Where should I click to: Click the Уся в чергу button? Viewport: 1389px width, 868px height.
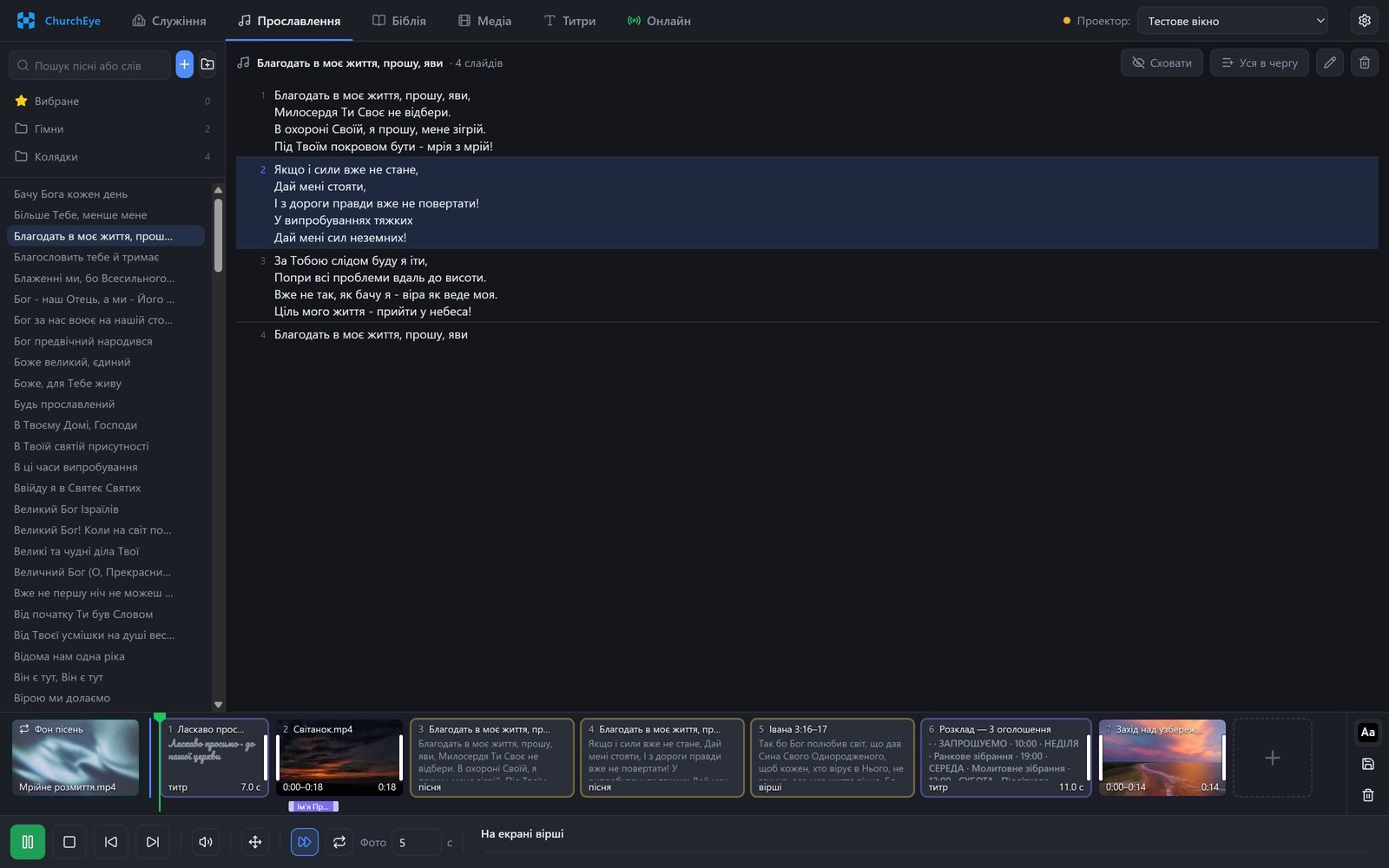pos(1260,62)
